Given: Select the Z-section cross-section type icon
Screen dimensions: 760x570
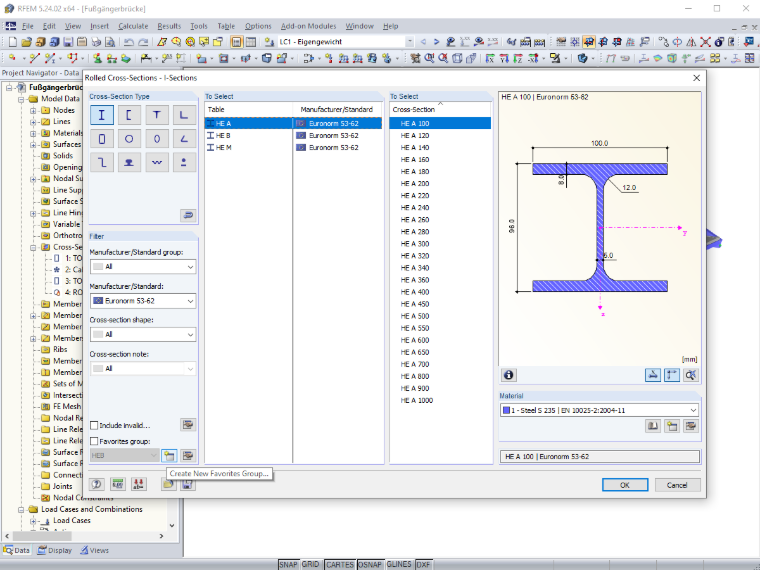Looking at the screenshot, I should pos(102,163).
